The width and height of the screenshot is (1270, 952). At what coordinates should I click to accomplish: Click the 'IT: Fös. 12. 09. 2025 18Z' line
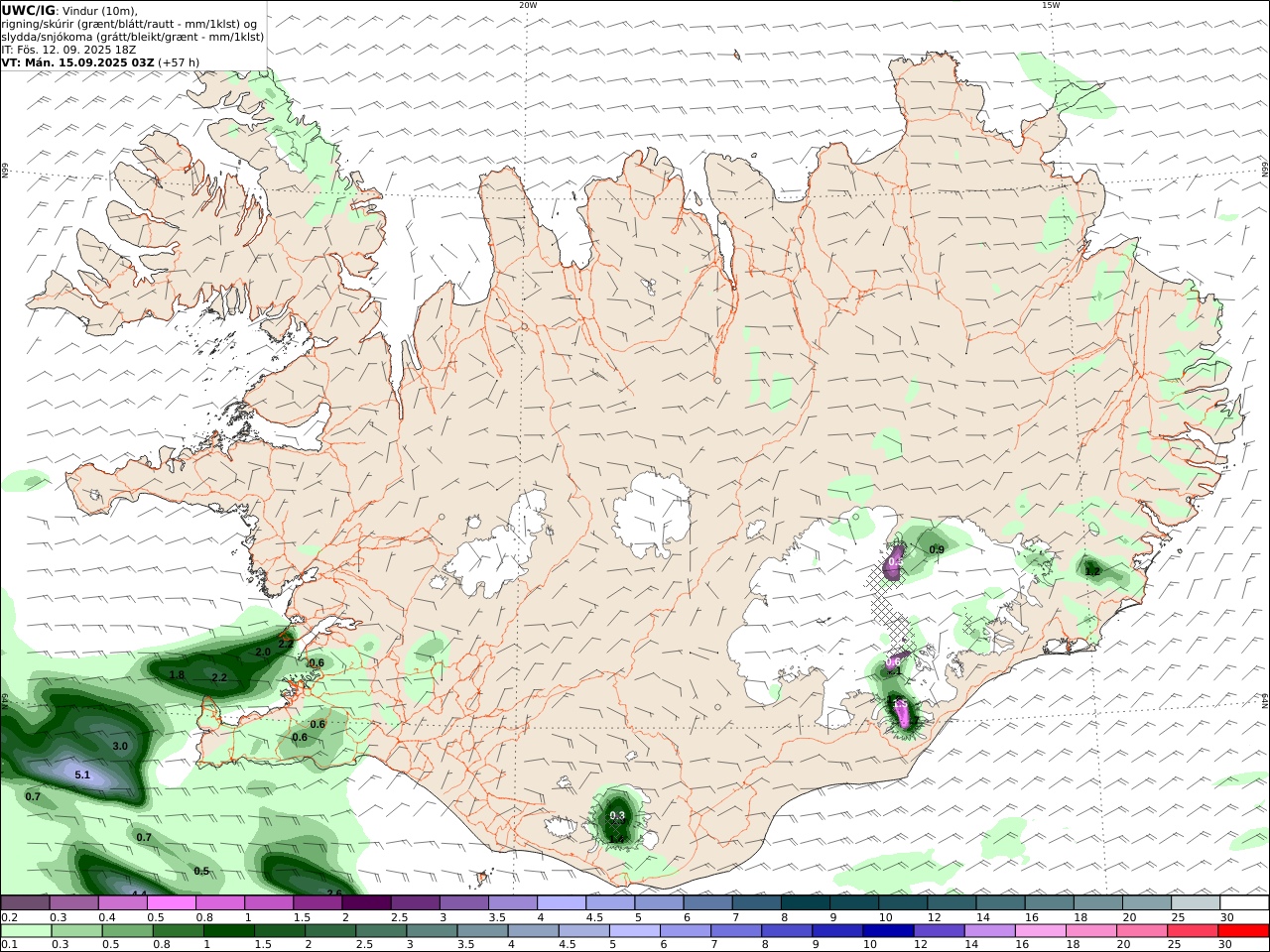(68, 49)
